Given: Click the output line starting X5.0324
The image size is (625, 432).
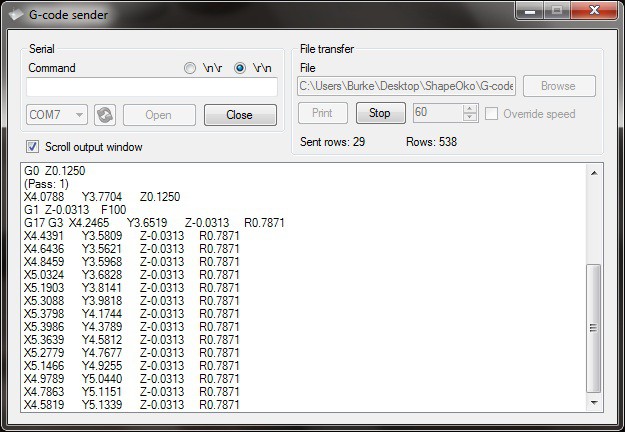Looking at the screenshot, I should pos(132,275).
